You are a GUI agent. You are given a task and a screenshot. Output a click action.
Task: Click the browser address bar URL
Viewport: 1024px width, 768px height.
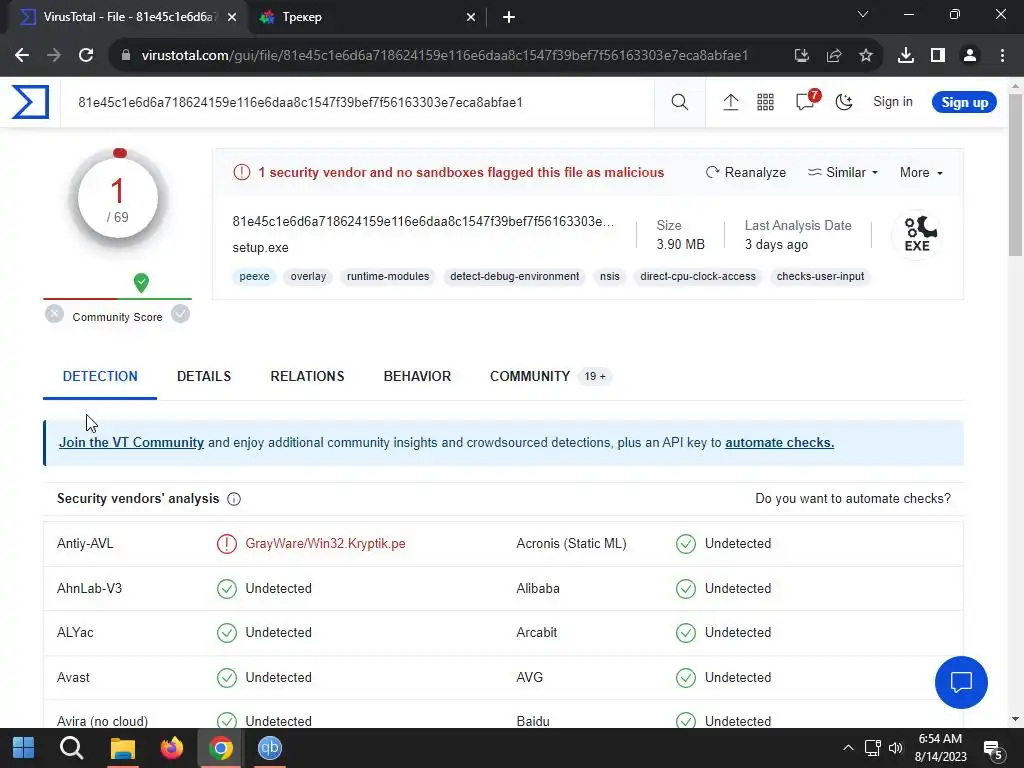(444, 56)
